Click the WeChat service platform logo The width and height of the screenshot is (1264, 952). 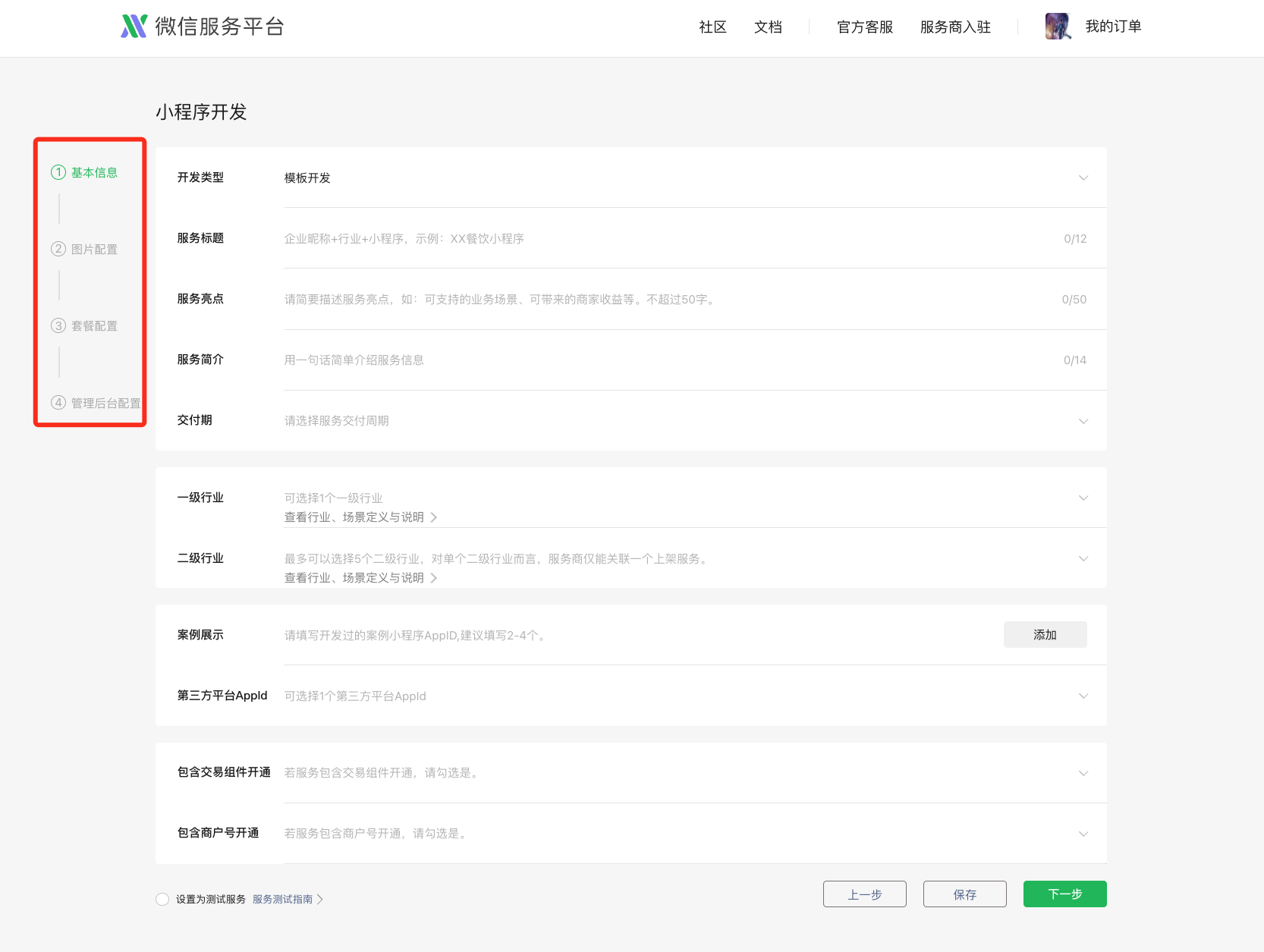pyautogui.click(x=134, y=27)
